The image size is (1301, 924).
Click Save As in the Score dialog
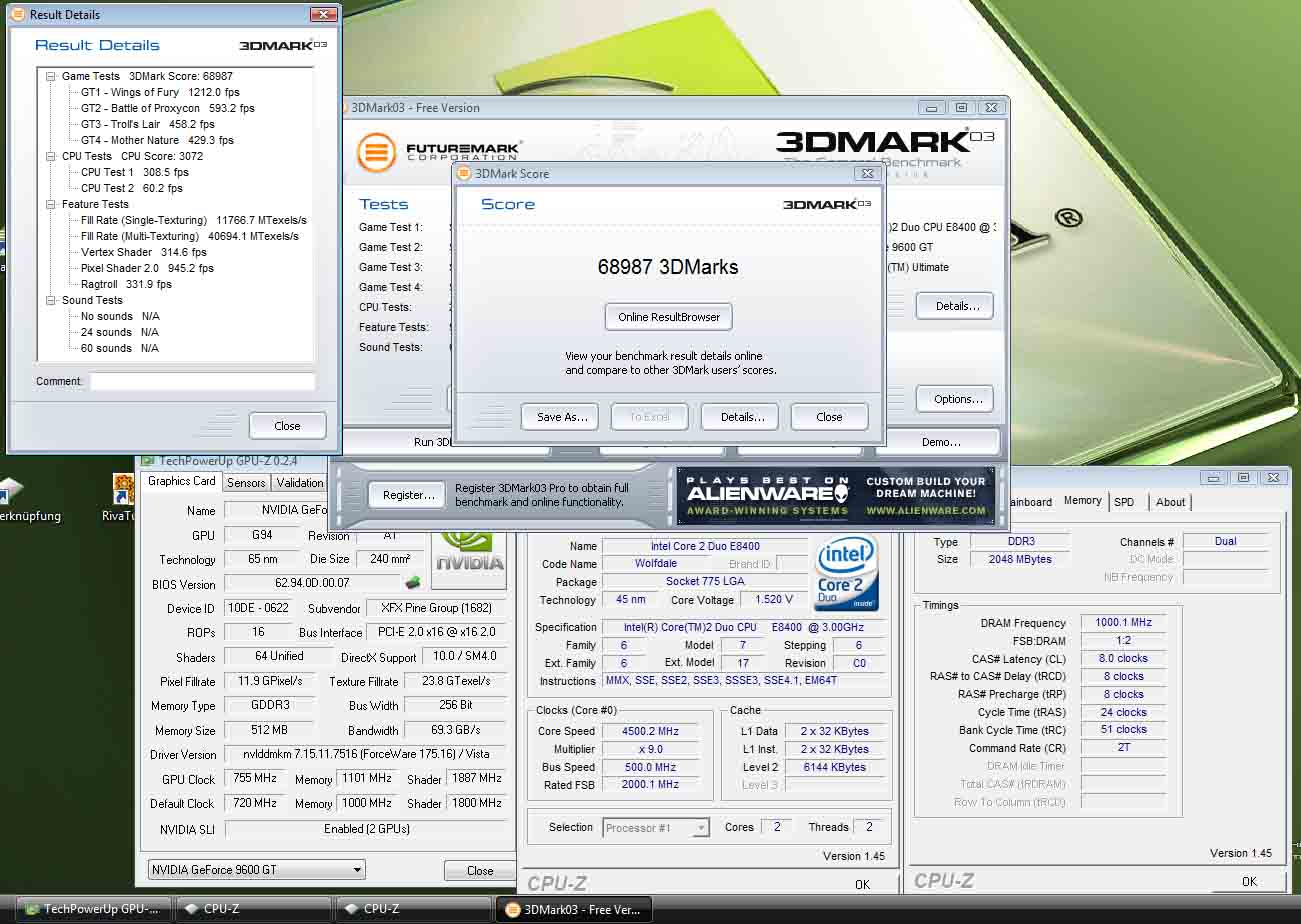pyautogui.click(x=560, y=417)
